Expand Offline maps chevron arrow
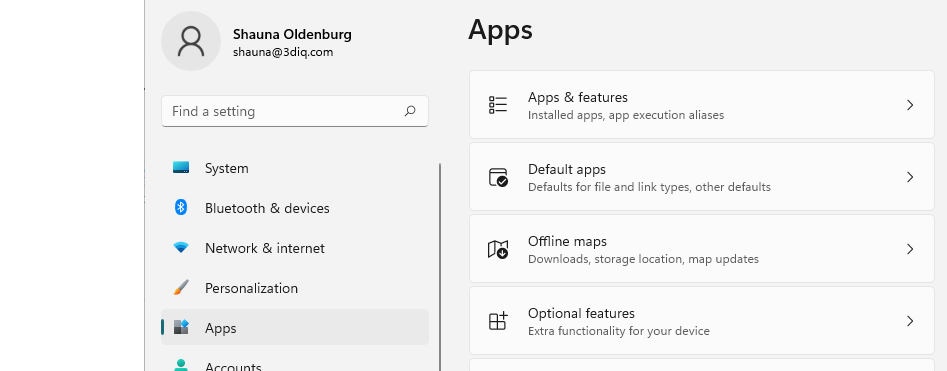This screenshot has width=947, height=371. (x=910, y=249)
